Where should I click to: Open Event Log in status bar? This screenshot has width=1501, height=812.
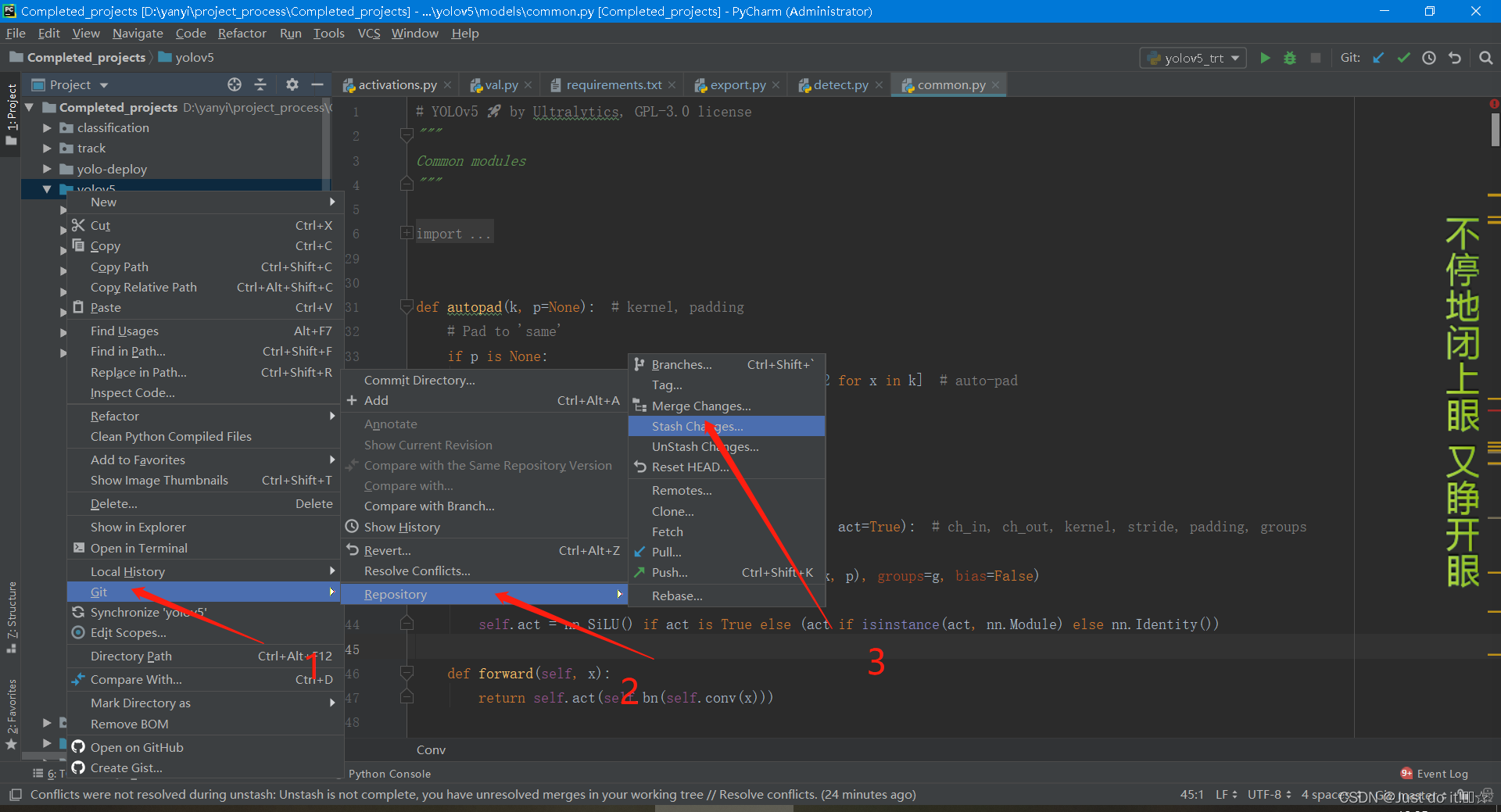(1435, 774)
